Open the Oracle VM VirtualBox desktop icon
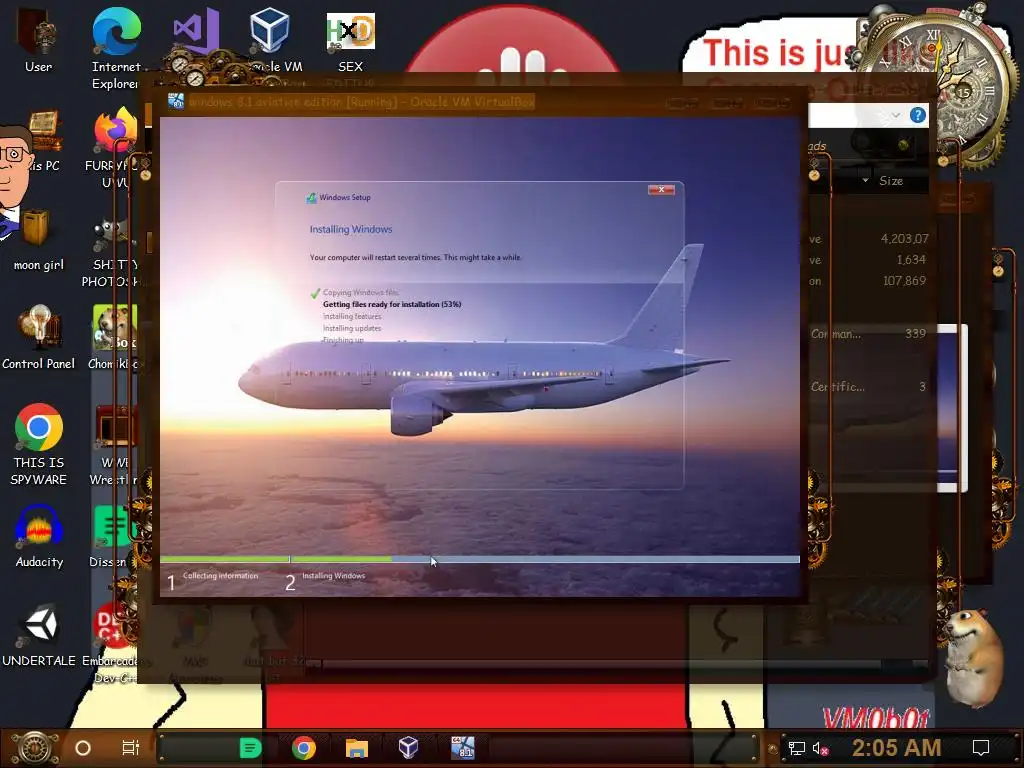The width and height of the screenshot is (1024, 768). click(270, 39)
